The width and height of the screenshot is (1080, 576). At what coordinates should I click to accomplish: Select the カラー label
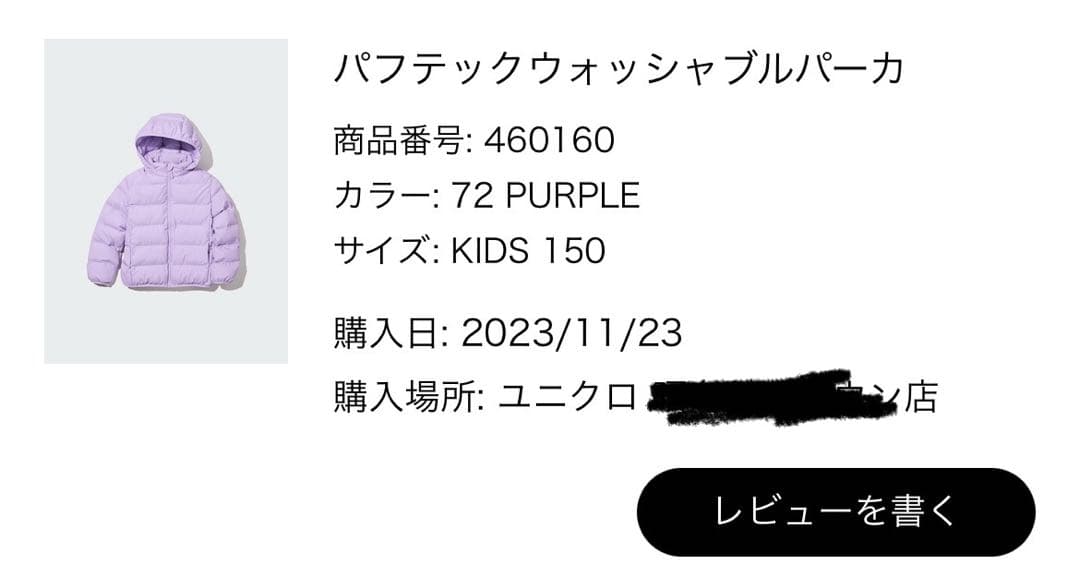tap(384, 195)
